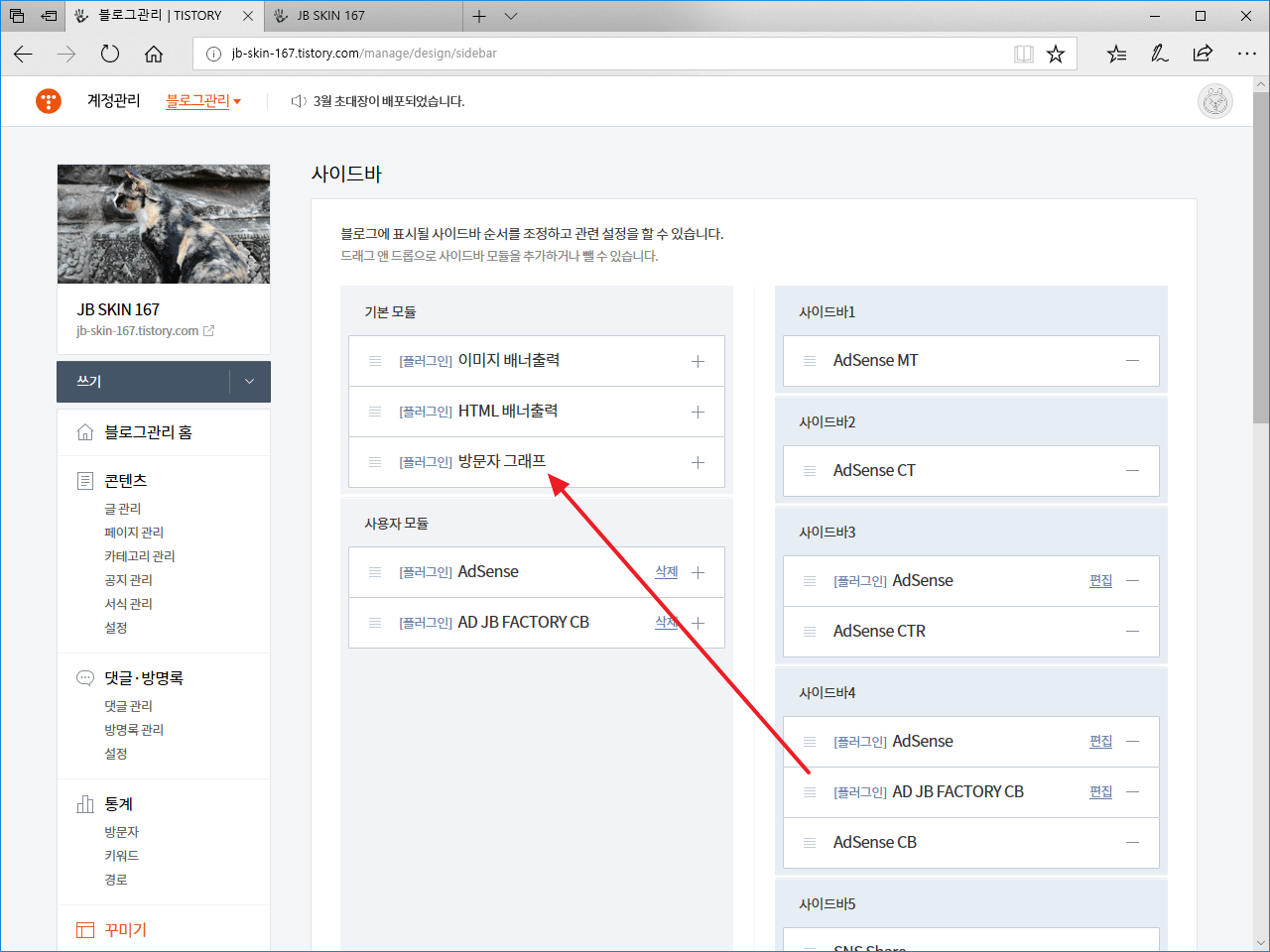Open 글 관리 page

click(123, 509)
